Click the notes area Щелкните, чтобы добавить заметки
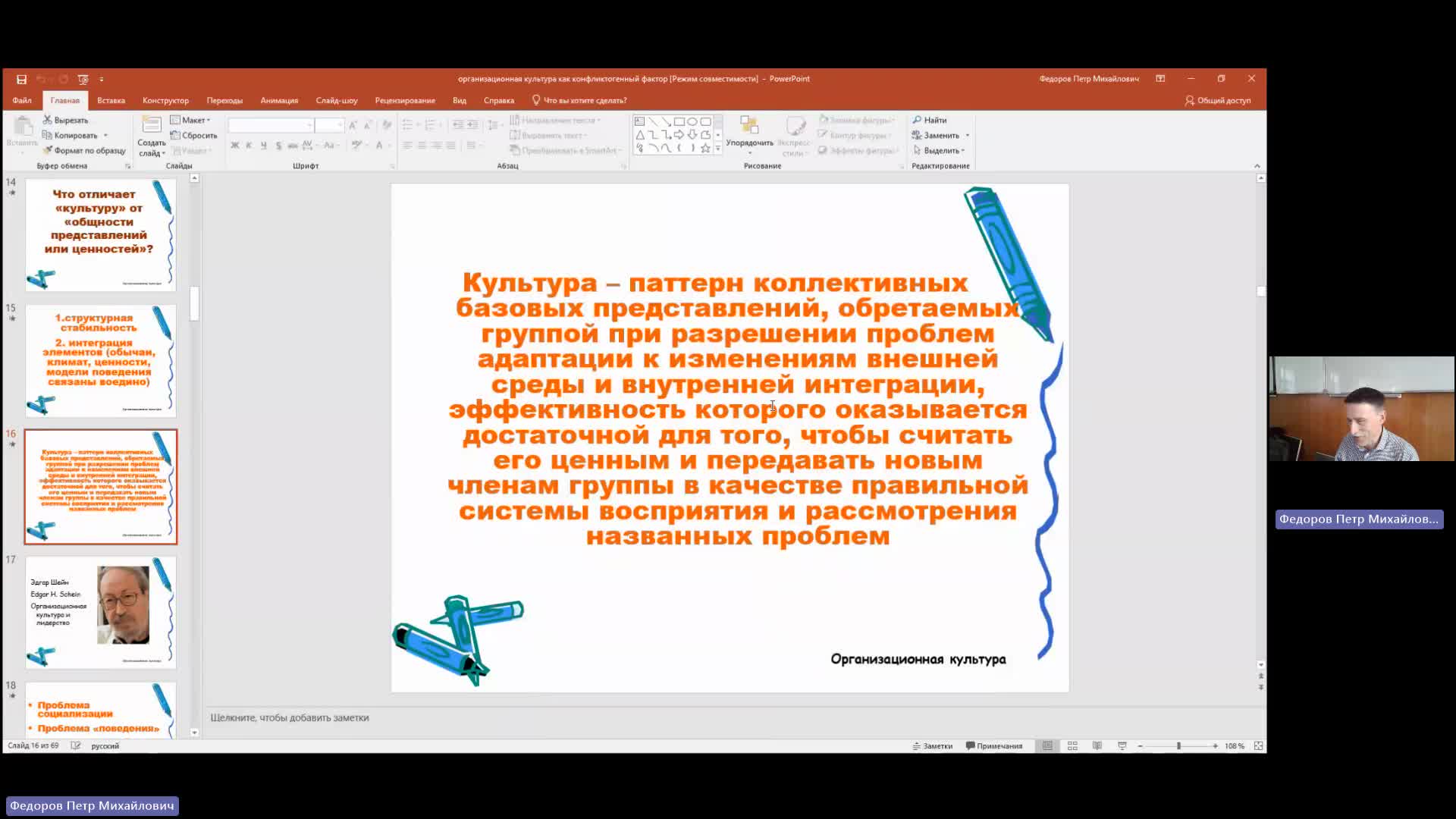This screenshot has height=819, width=1456. point(290,717)
